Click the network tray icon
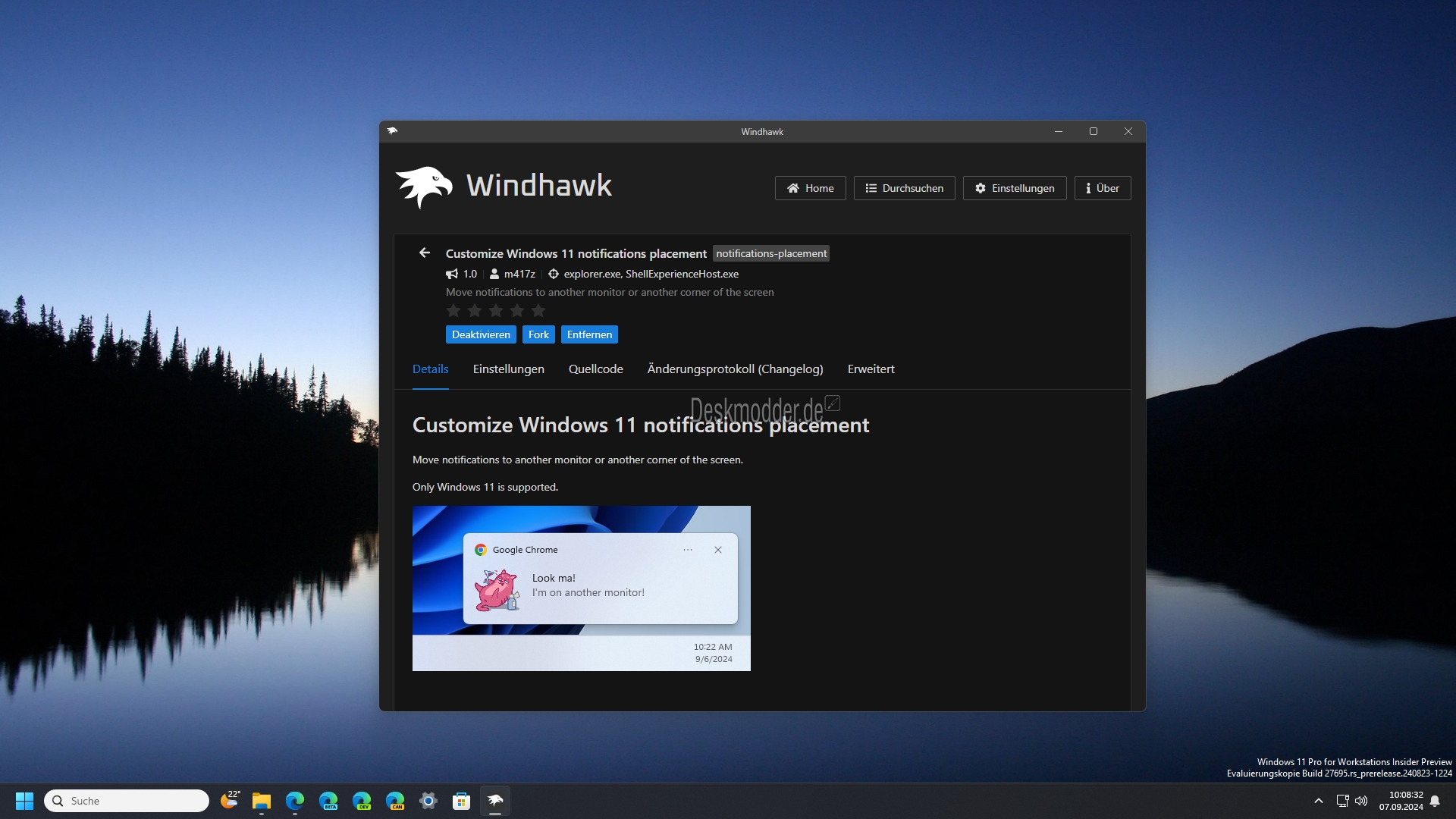Viewport: 1456px width, 819px height. tap(1342, 801)
